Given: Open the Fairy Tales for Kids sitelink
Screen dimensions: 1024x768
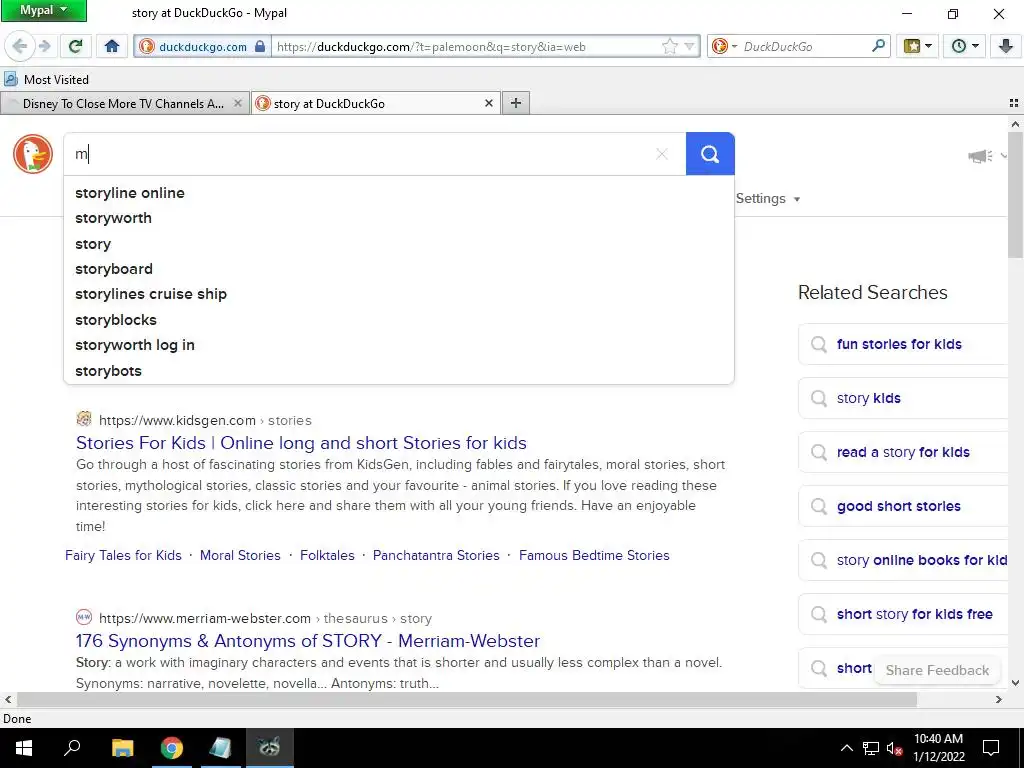Looking at the screenshot, I should click(x=123, y=555).
